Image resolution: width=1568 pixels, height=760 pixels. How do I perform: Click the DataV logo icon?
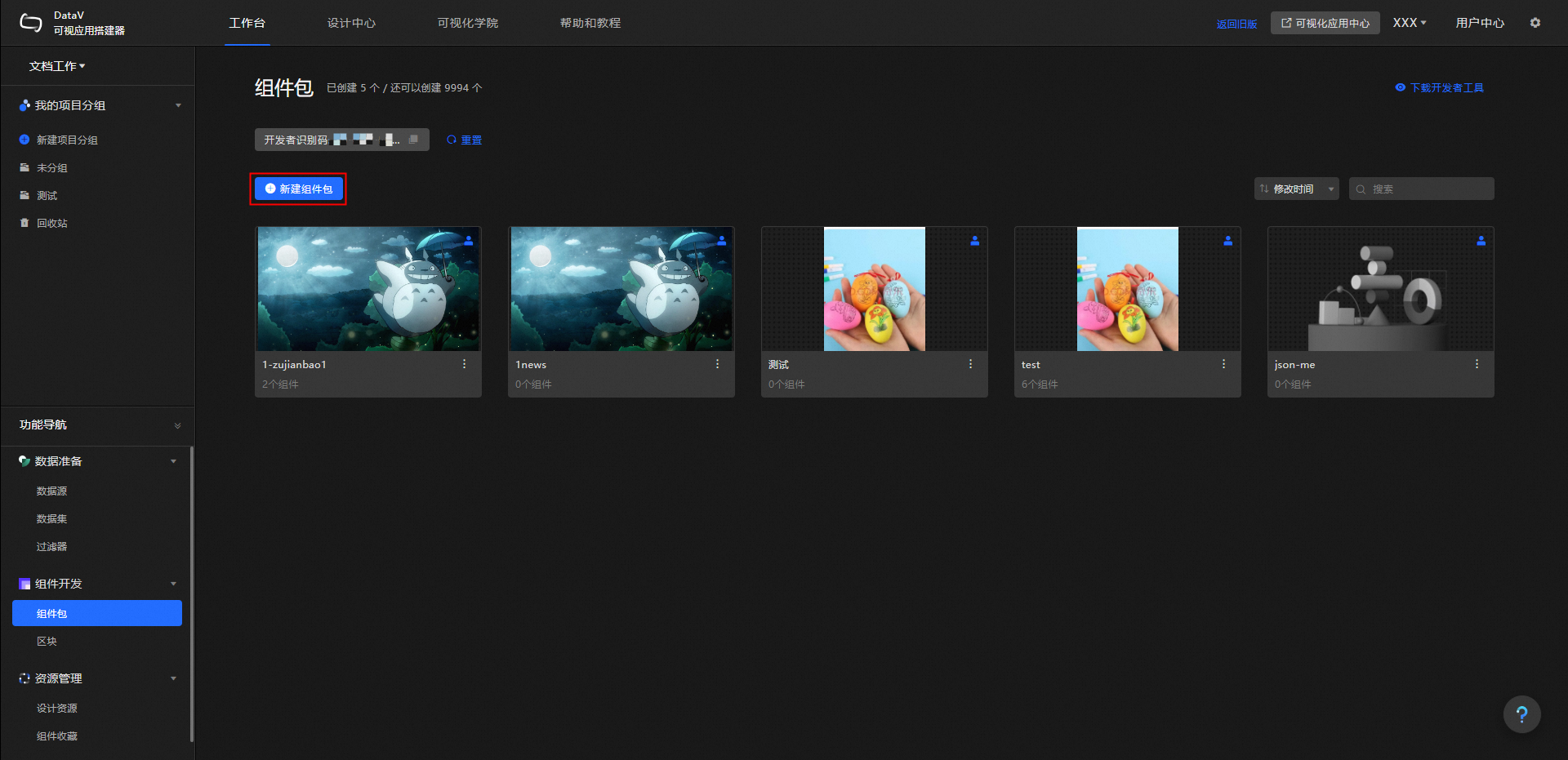(30, 23)
